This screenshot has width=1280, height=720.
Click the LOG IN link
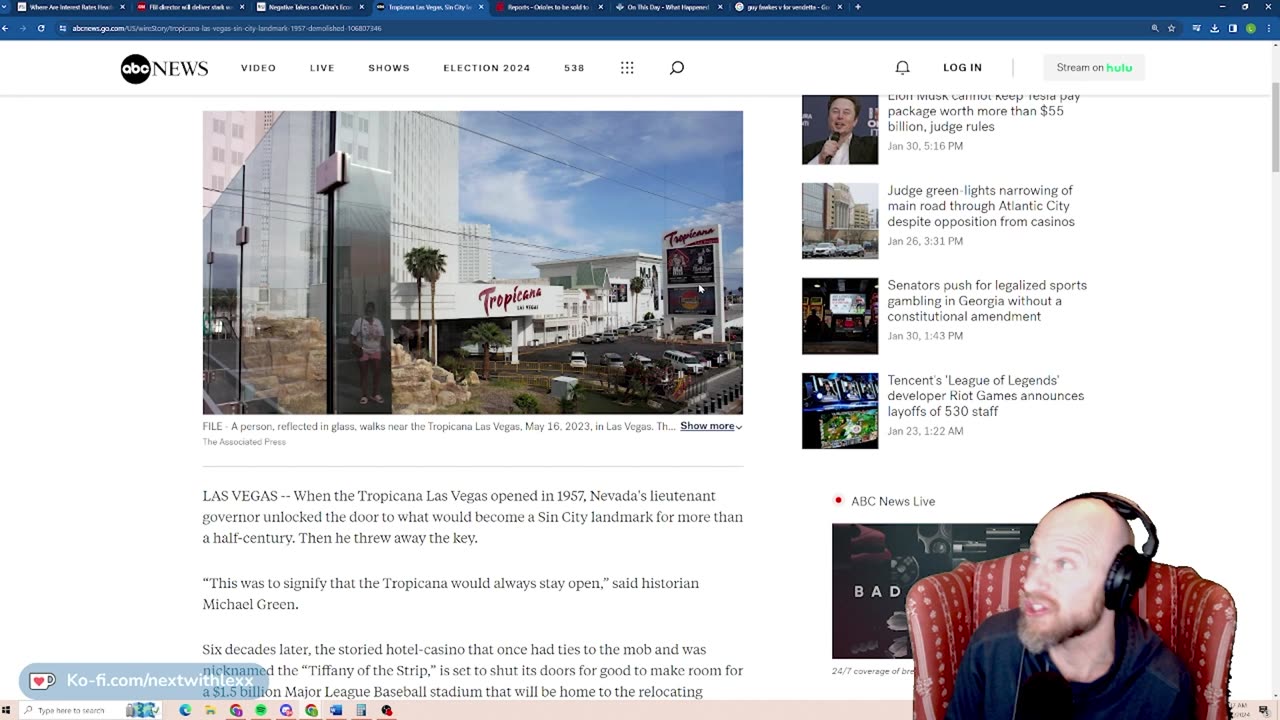click(x=962, y=68)
